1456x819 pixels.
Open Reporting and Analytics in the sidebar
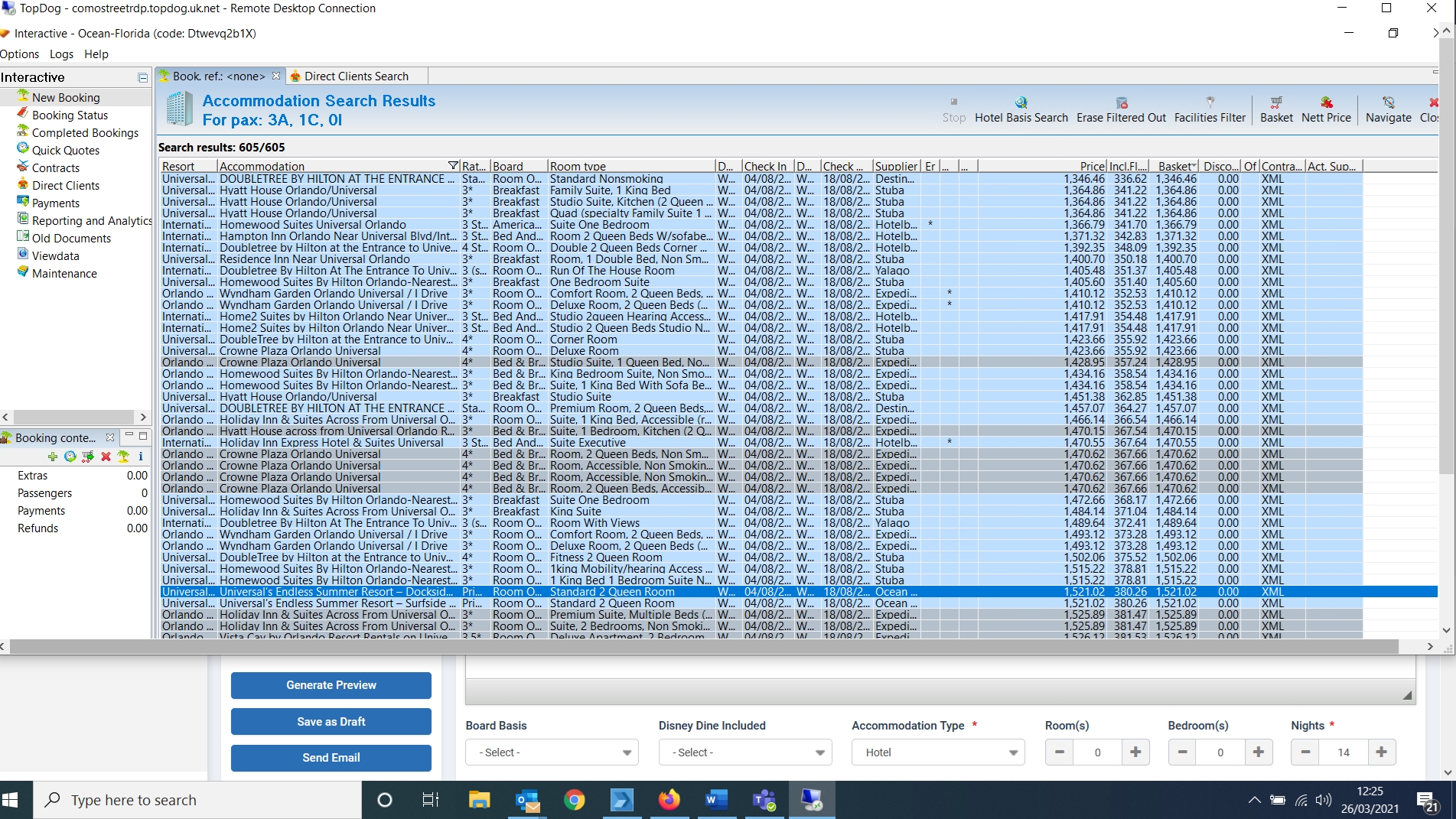point(92,220)
